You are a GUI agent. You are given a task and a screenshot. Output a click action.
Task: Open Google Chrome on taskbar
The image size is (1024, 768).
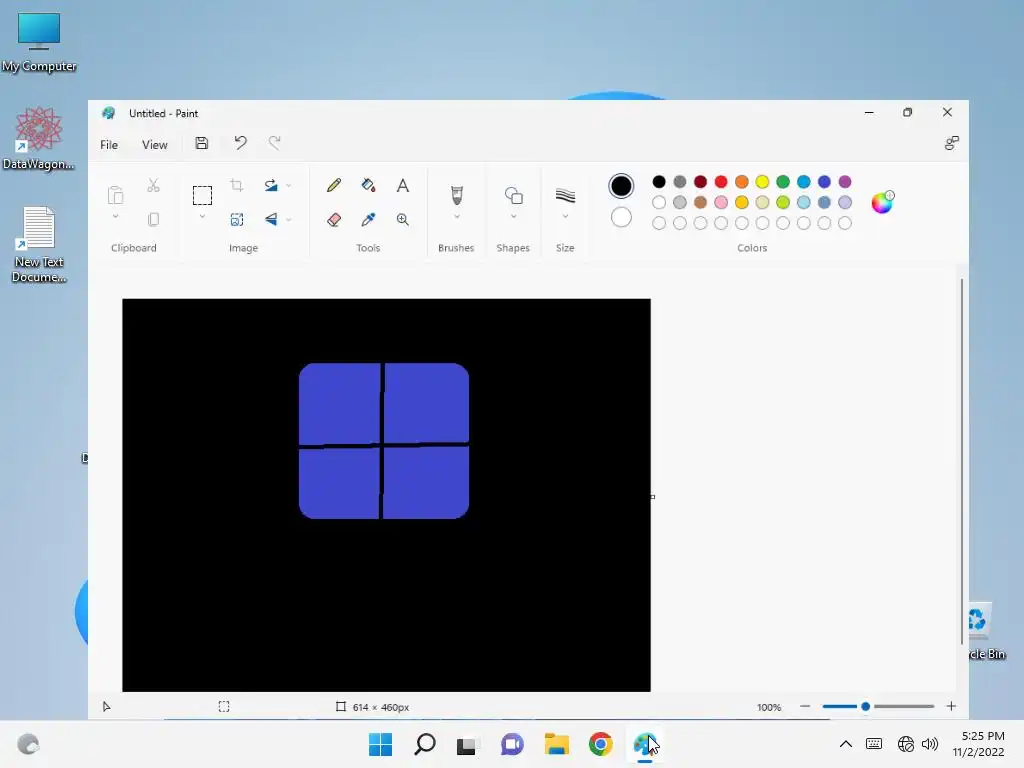601,744
